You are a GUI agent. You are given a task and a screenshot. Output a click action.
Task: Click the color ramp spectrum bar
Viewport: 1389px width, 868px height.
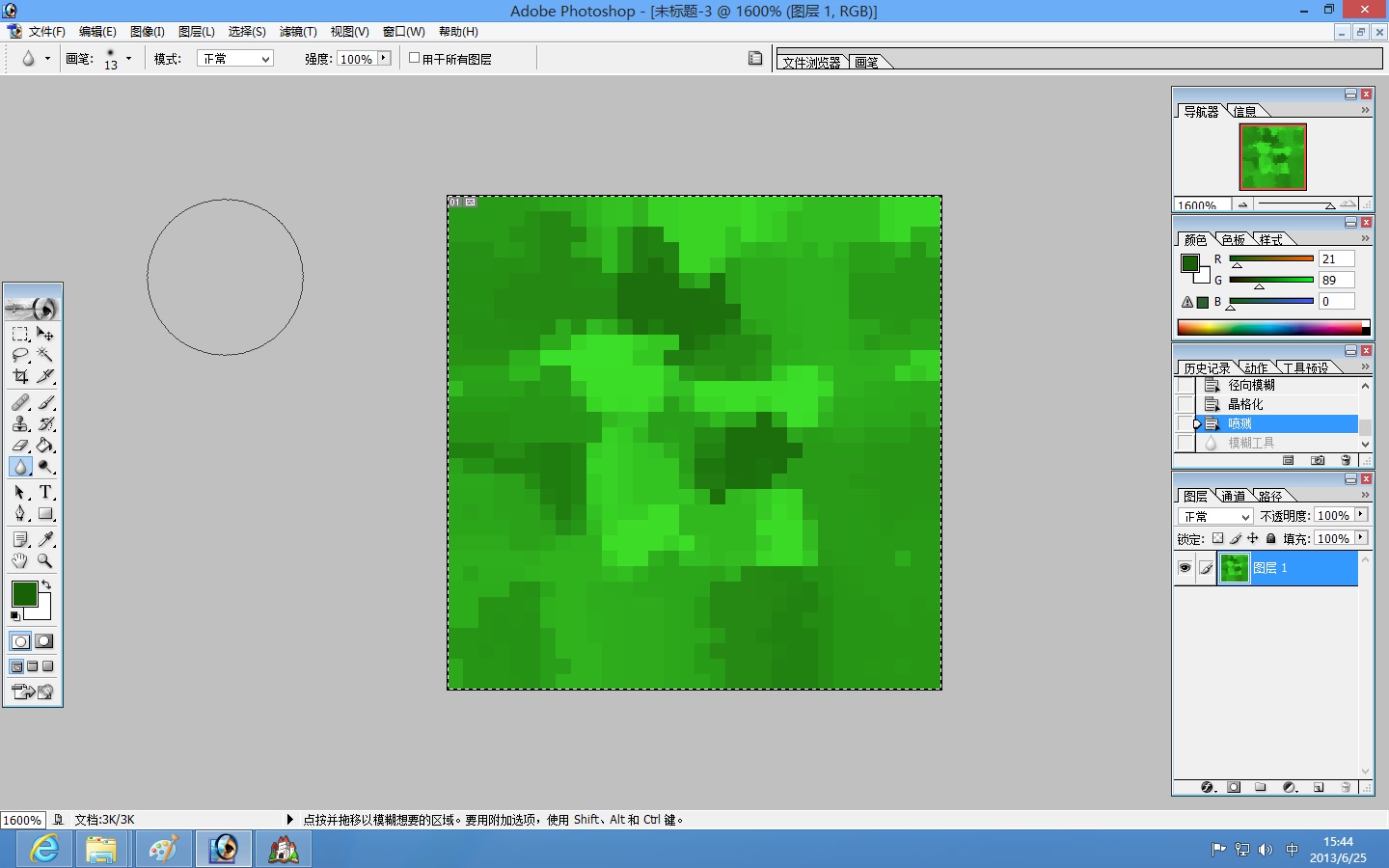(x=1273, y=328)
